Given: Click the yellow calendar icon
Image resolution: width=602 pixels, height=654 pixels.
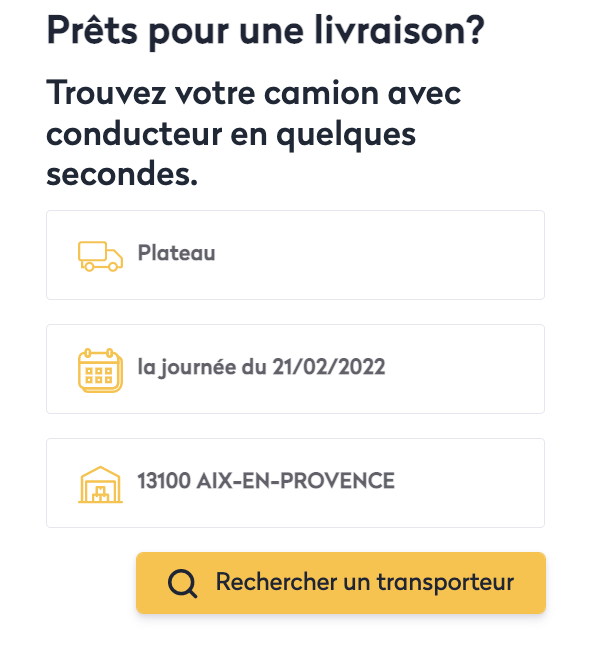Looking at the screenshot, I should coord(100,369).
